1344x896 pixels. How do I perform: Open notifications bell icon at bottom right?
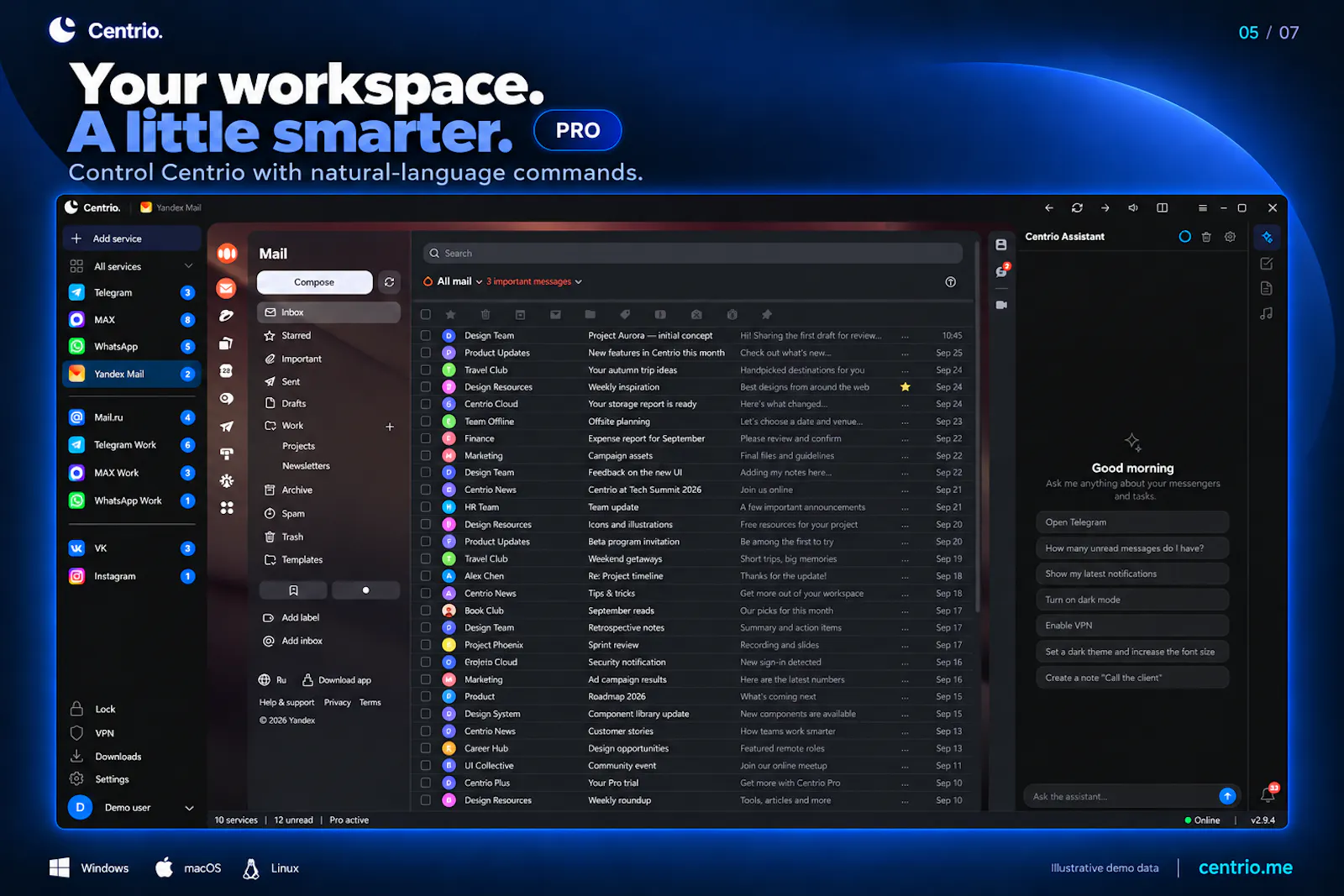(1268, 794)
